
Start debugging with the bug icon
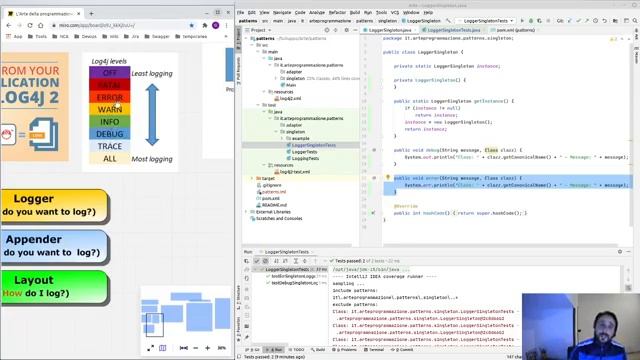[x=531, y=20]
